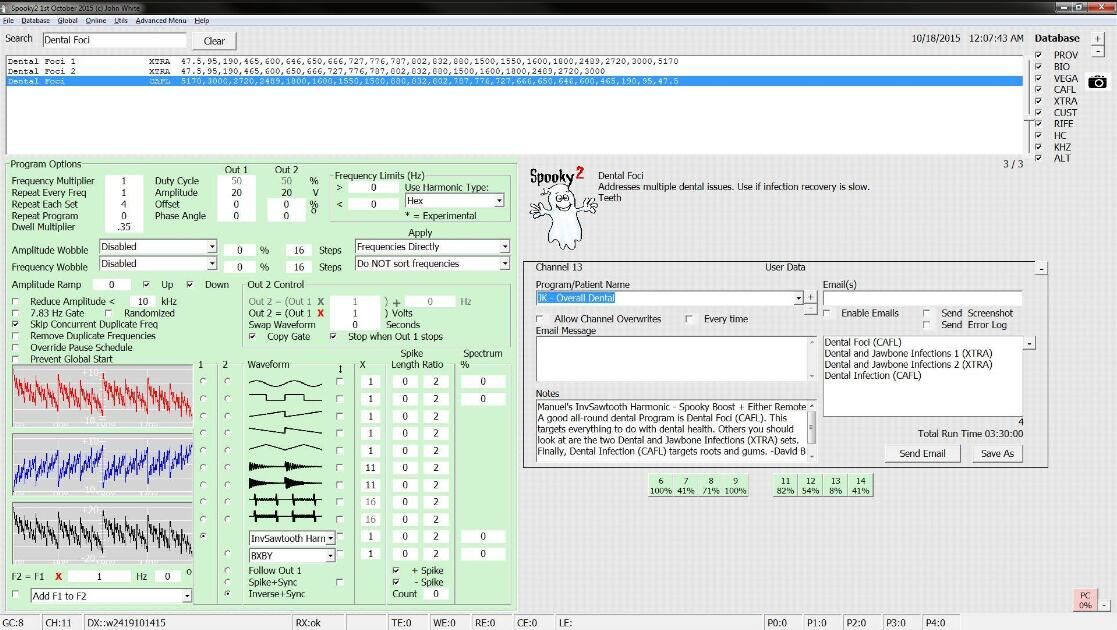Toggle the CAFL database checkbox
1117x630 pixels.
point(1038,90)
